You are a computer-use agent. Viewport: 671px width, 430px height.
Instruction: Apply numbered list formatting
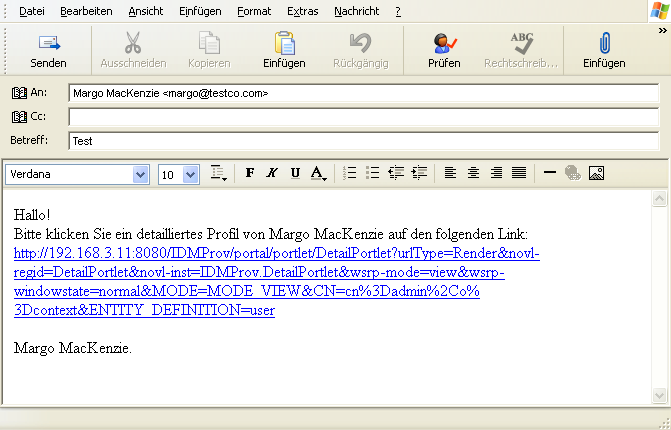(350, 173)
